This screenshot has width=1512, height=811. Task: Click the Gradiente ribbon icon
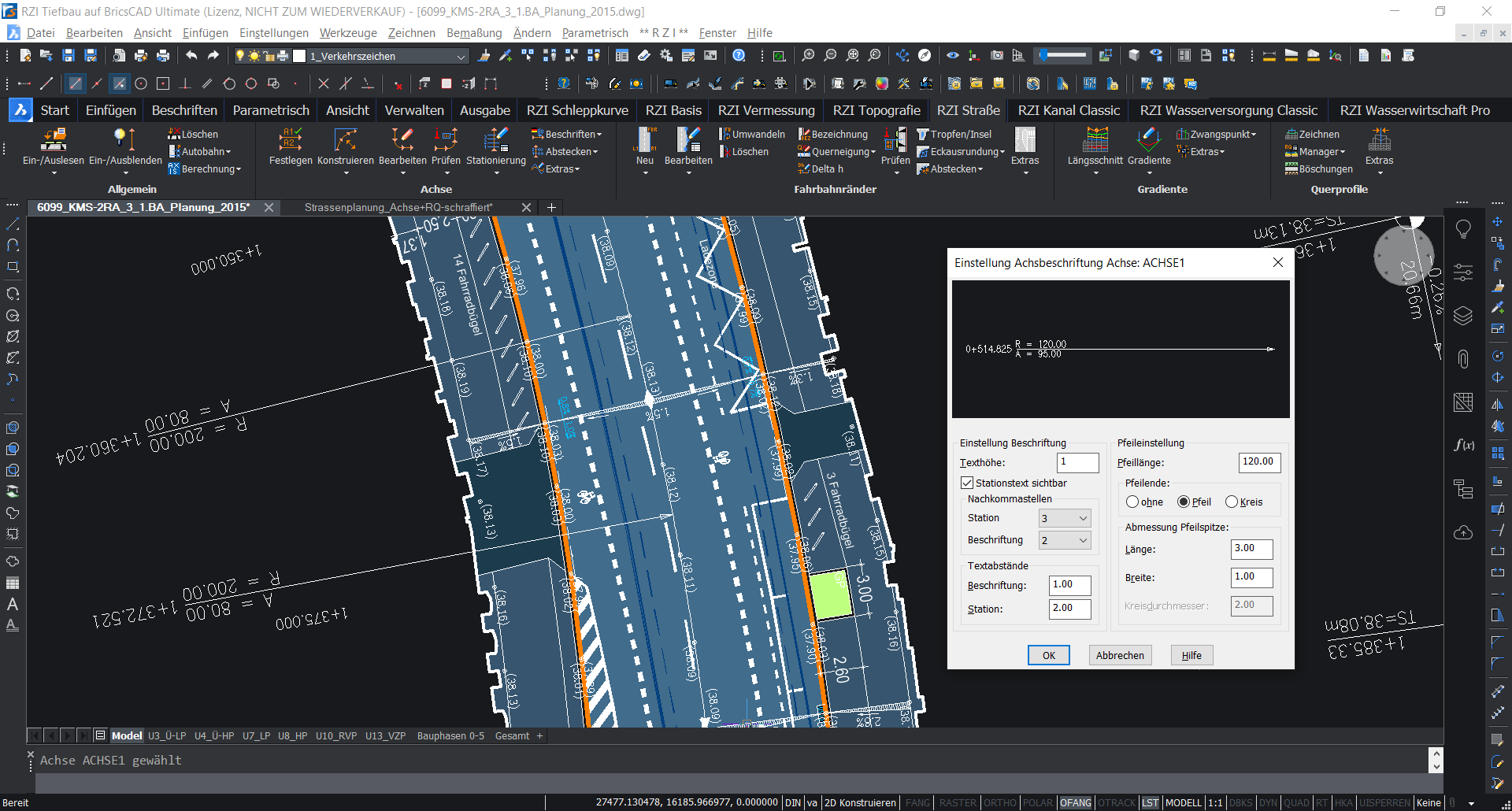1149,139
